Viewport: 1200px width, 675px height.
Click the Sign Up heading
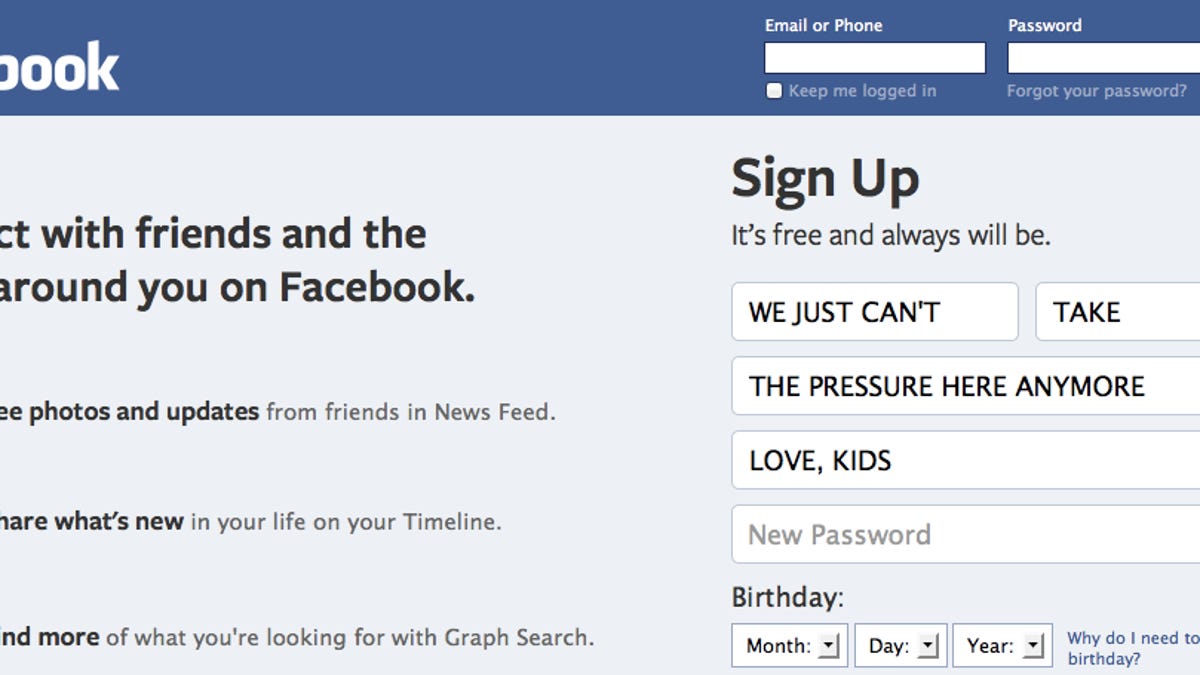click(825, 180)
